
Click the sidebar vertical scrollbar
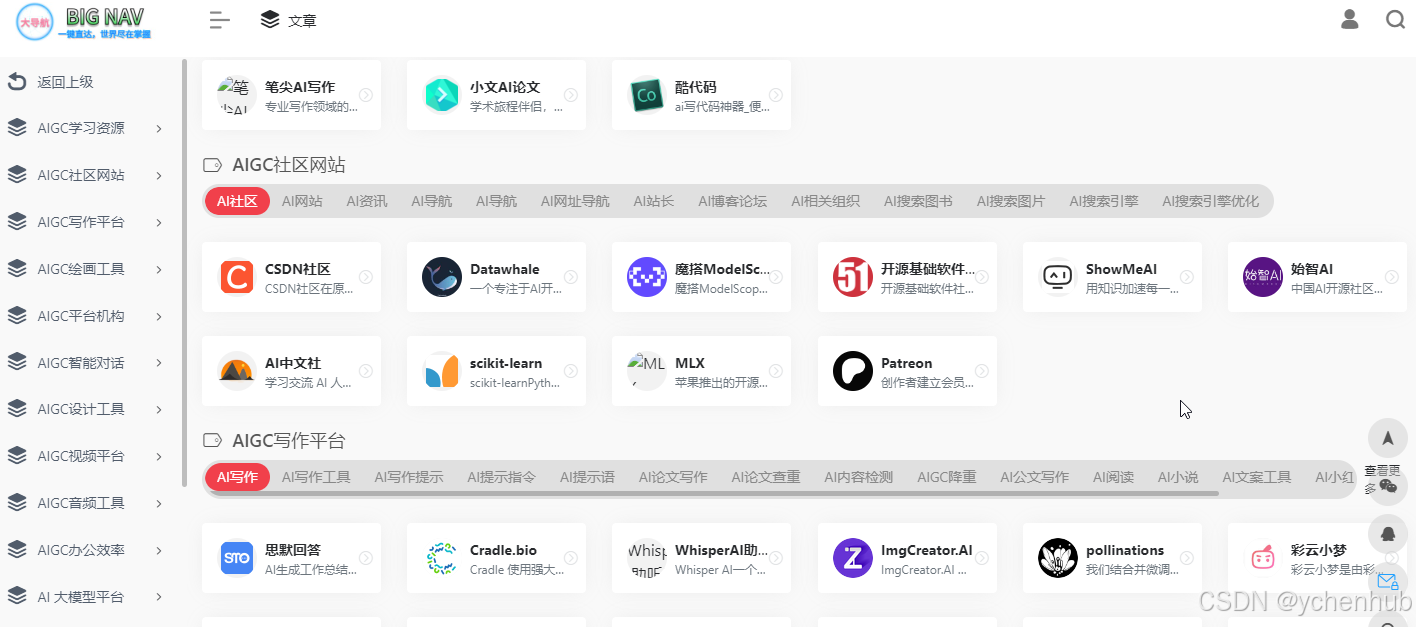[184, 273]
